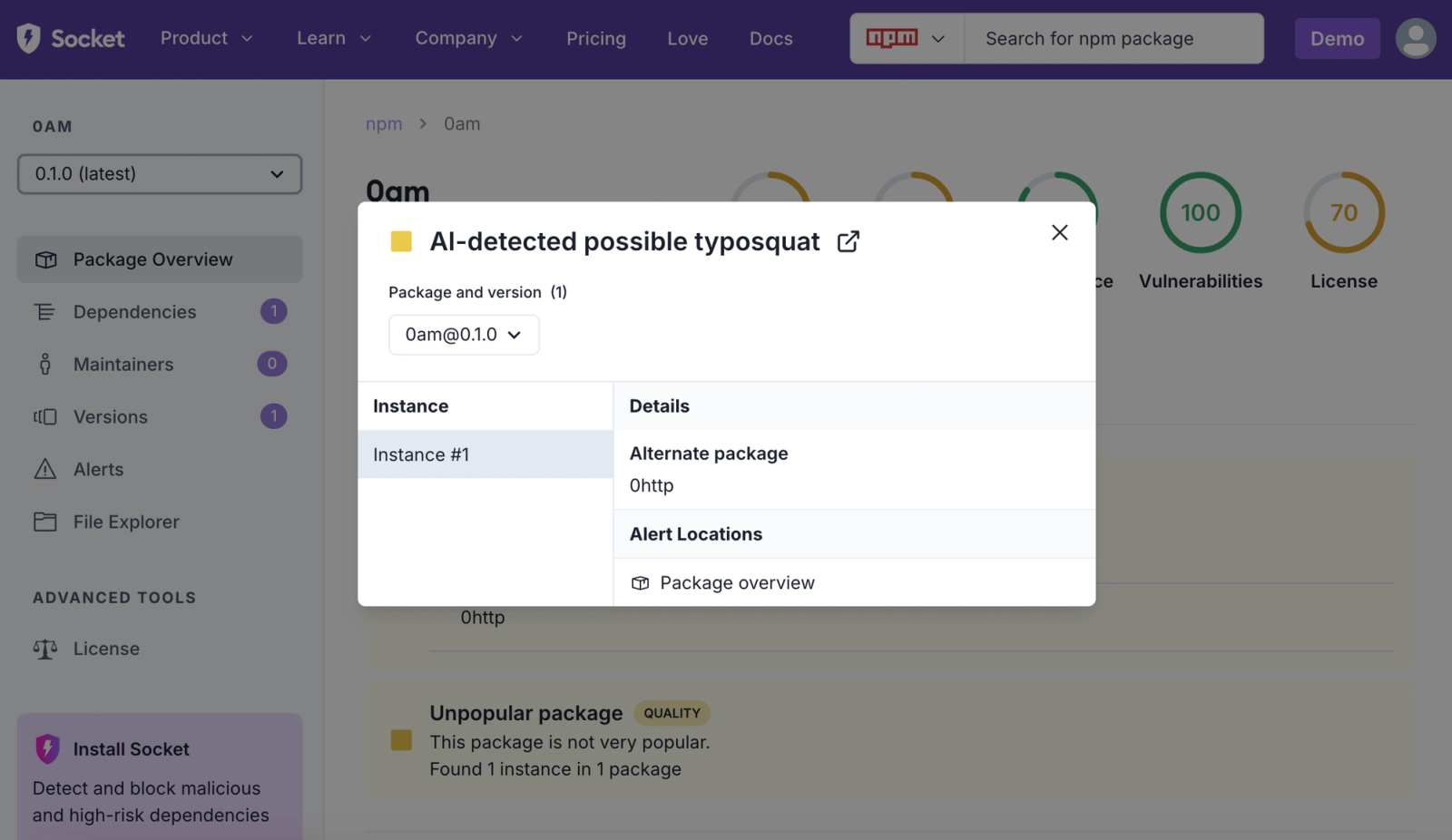Click the Unpopular package severity square
This screenshot has width=1452, height=840.
[x=401, y=740]
